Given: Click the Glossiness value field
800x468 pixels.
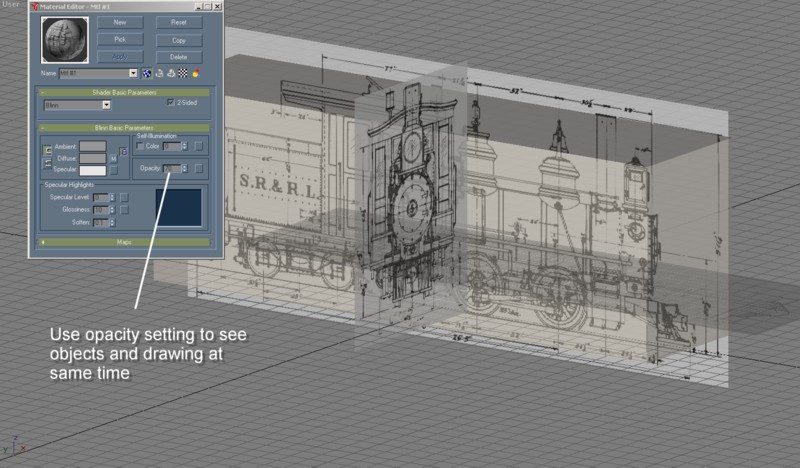Looking at the screenshot, I should point(101,210).
